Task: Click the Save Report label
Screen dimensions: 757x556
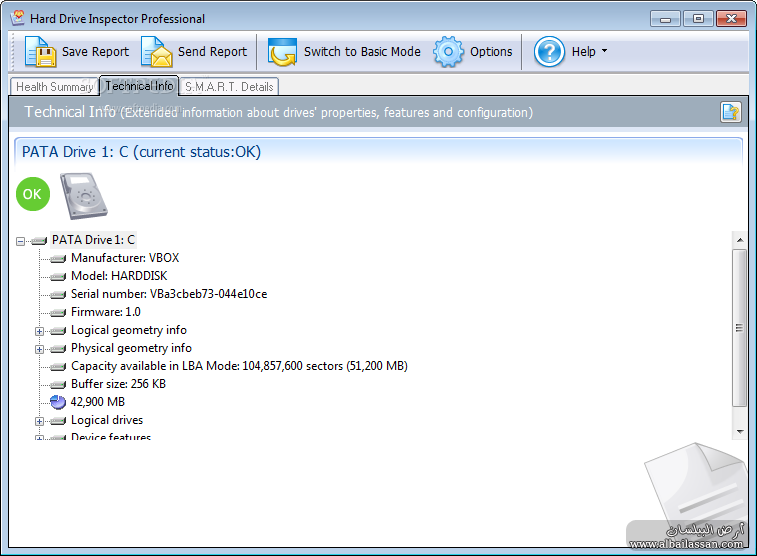Action: (95, 52)
